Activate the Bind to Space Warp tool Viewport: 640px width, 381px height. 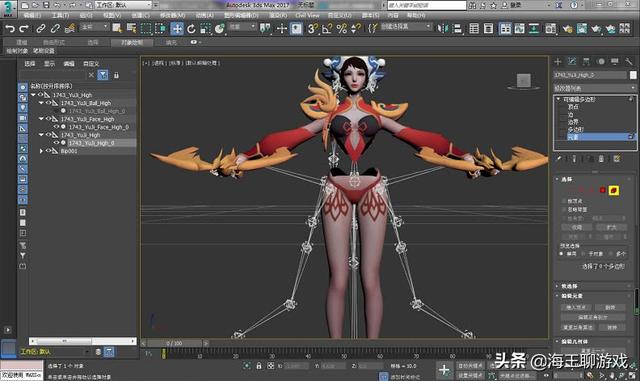pos(70,29)
